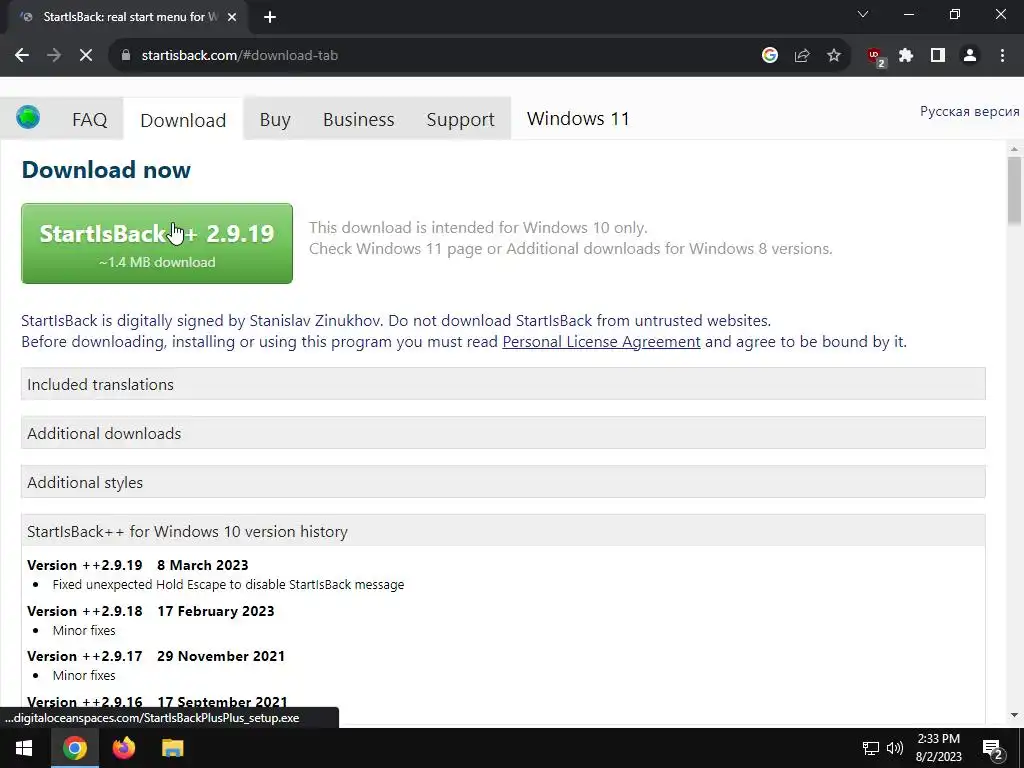Open the Windows Start button
Image resolution: width=1024 pixels, height=768 pixels.
24,748
